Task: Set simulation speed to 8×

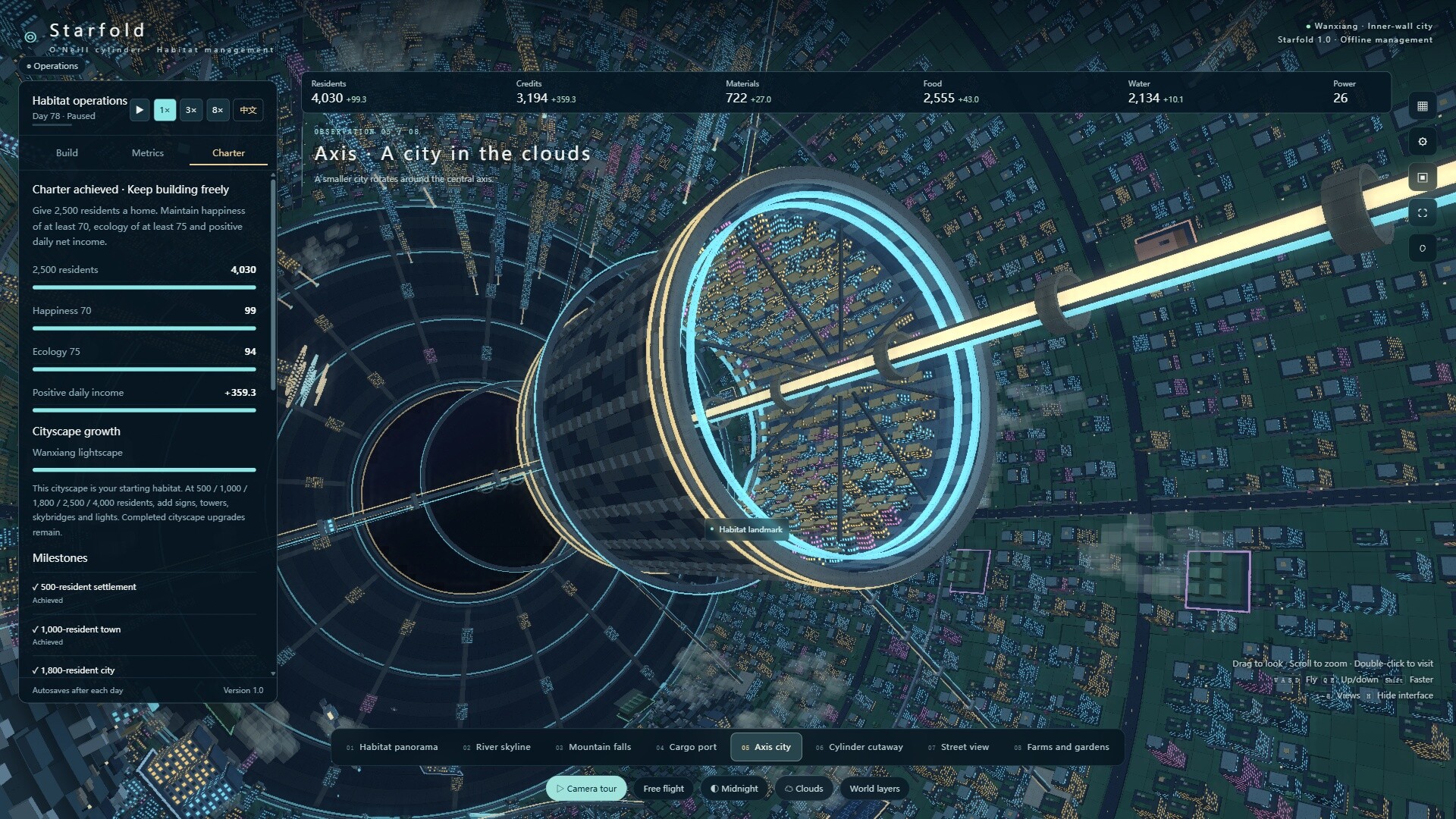Action: click(x=218, y=110)
